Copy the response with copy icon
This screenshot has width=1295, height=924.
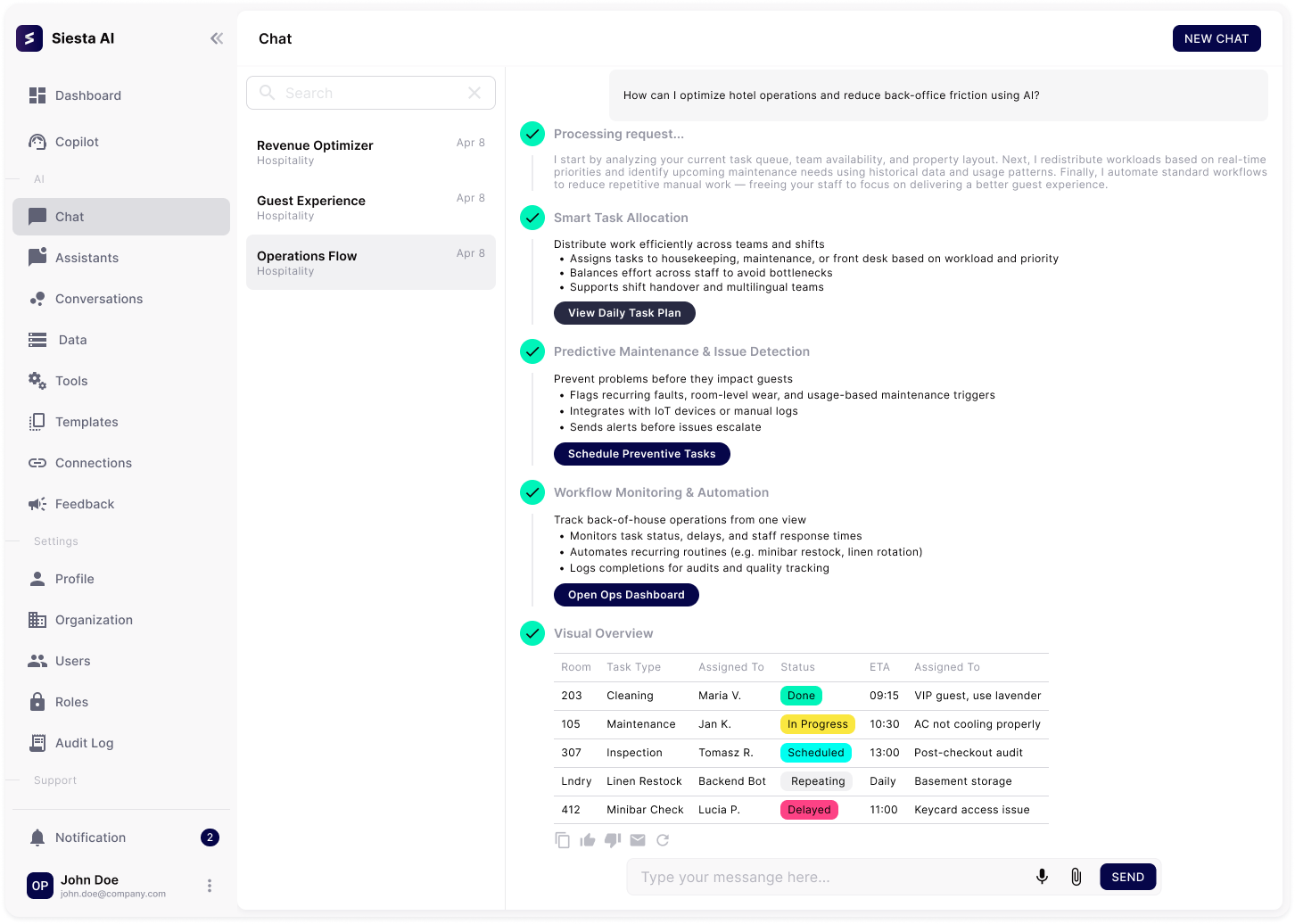click(x=563, y=840)
